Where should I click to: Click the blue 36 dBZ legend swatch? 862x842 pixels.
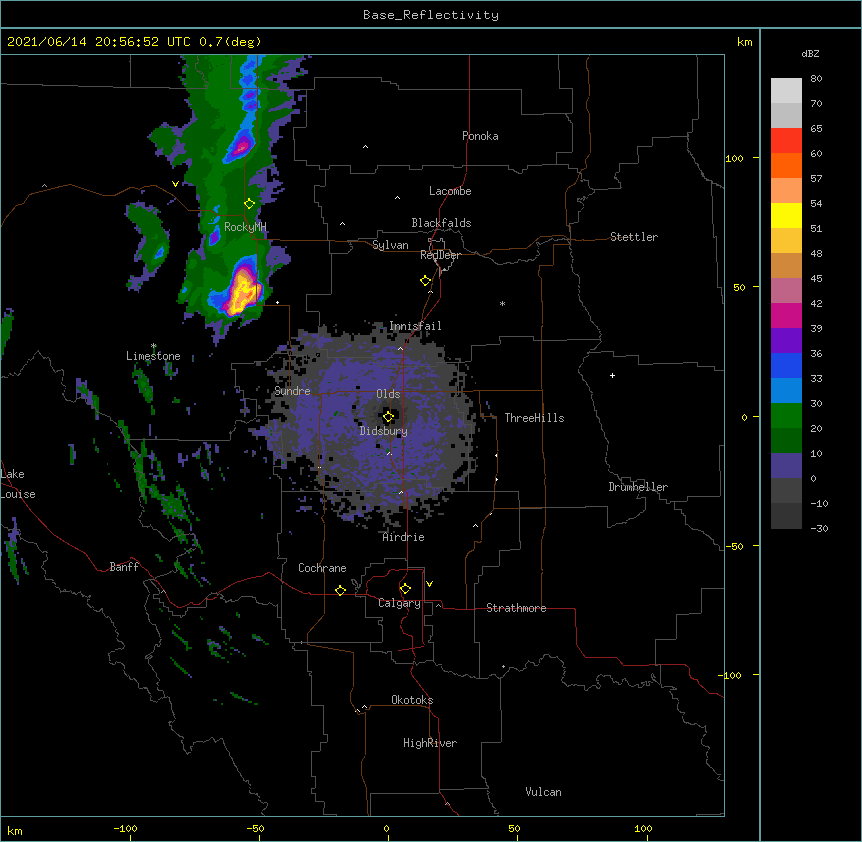[x=786, y=365]
